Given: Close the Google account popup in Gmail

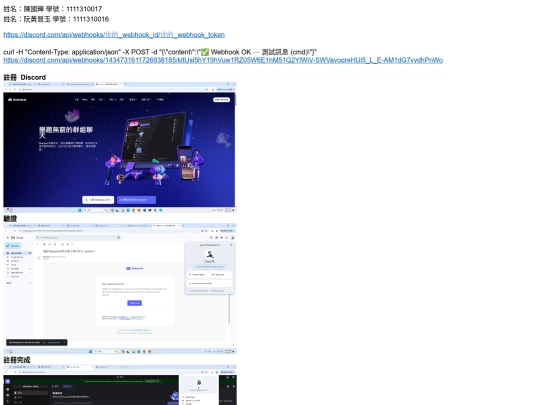Looking at the screenshot, I should tap(231, 245).
